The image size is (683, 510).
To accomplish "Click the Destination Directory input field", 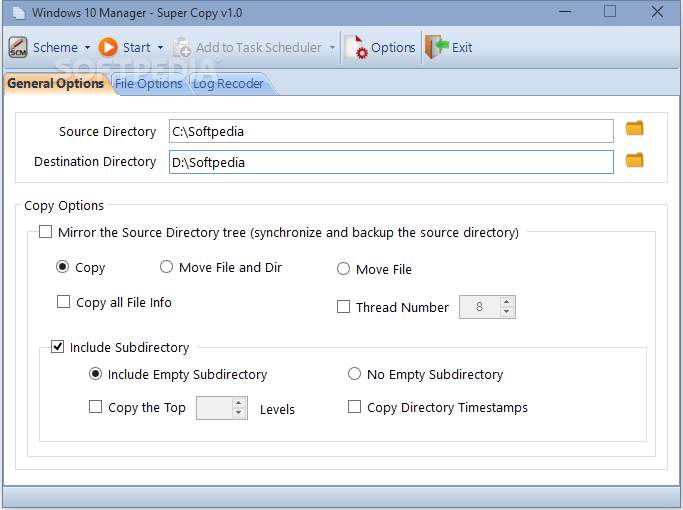I will pyautogui.click(x=391, y=162).
